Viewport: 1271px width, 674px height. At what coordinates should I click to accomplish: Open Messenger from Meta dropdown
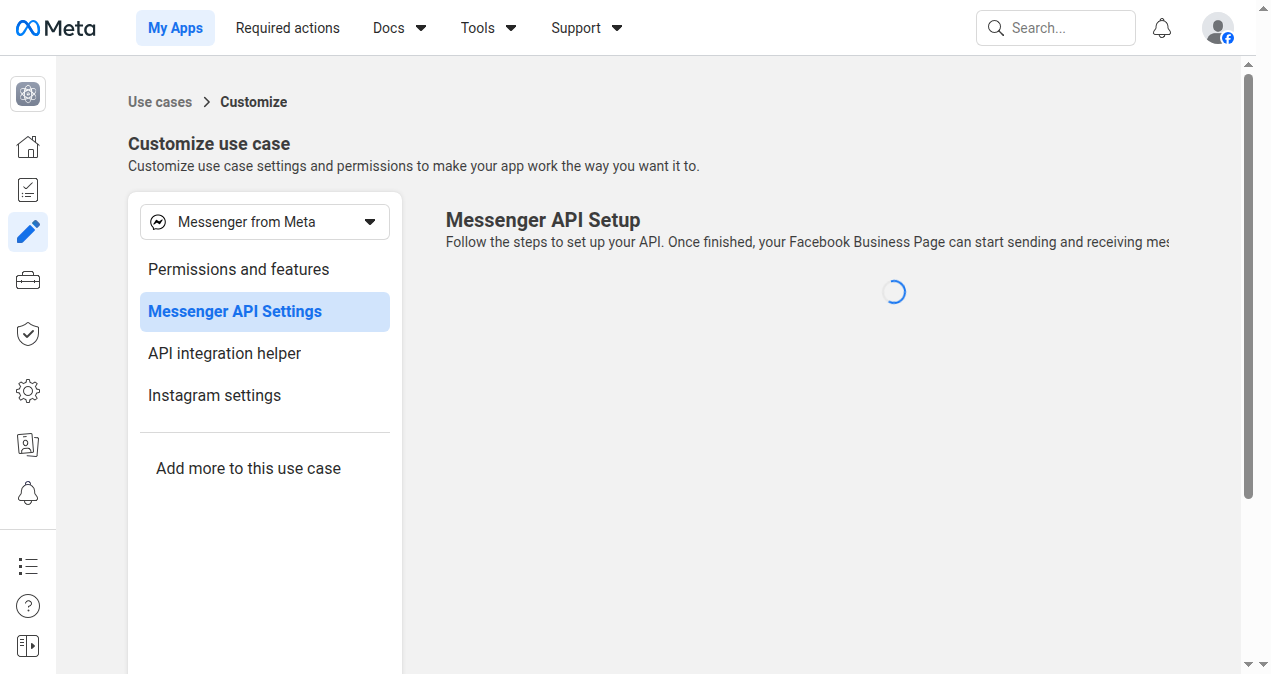(265, 222)
